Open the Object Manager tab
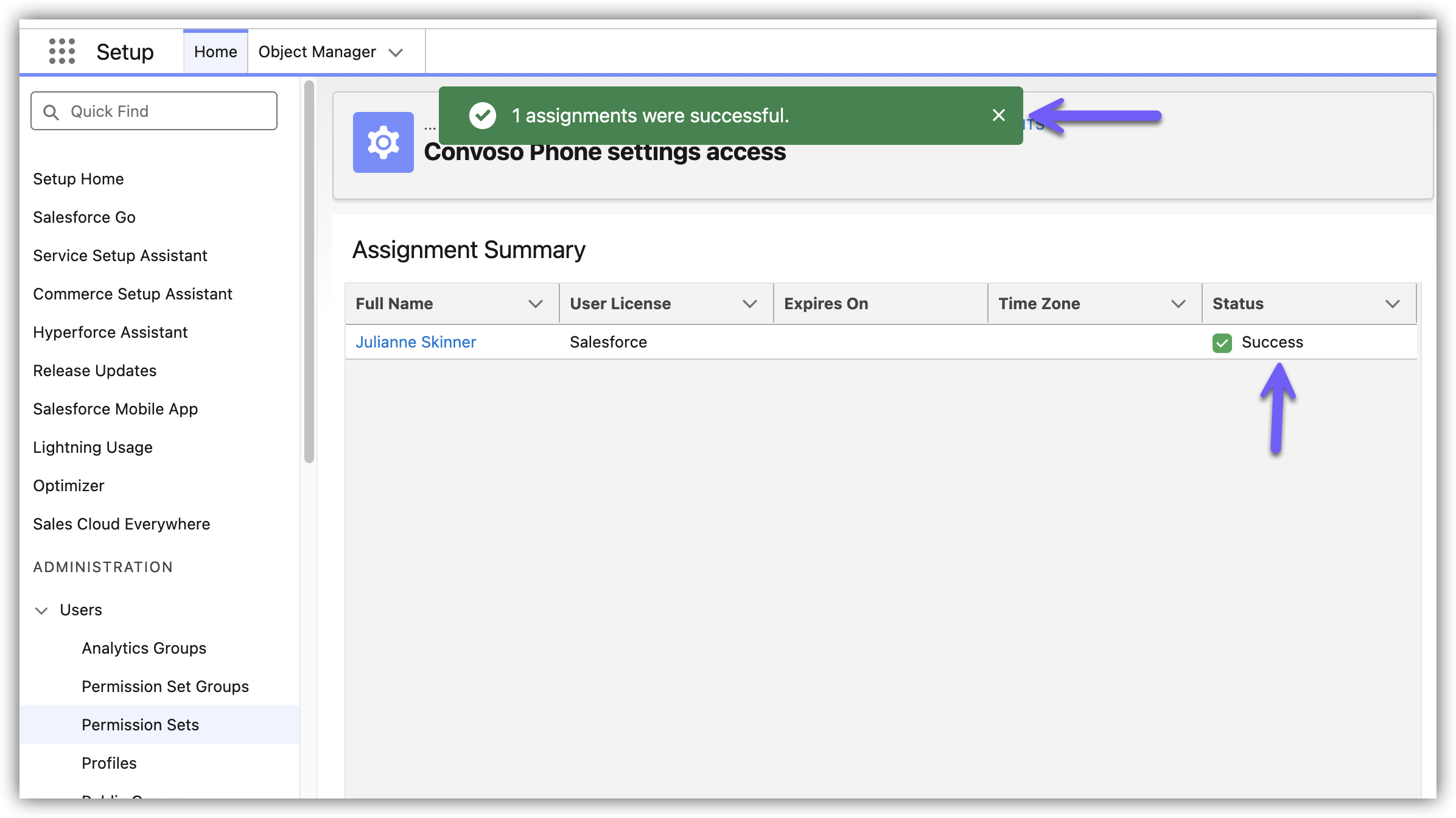 tap(317, 52)
